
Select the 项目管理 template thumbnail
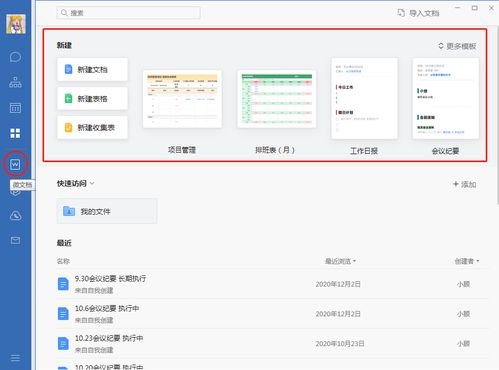(x=182, y=99)
